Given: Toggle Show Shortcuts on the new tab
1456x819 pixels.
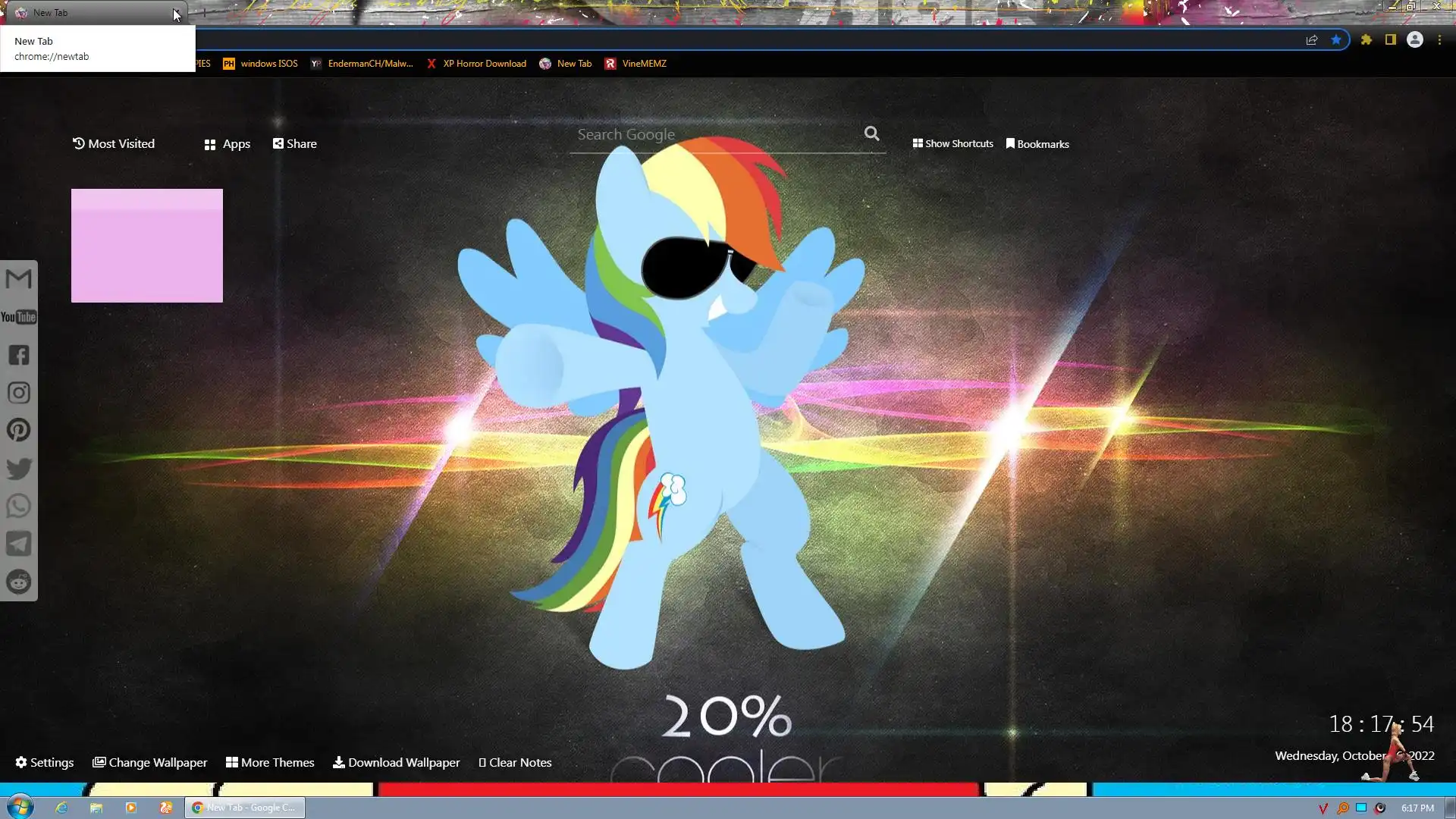Looking at the screenshot, I should click(x=952, y=143).
